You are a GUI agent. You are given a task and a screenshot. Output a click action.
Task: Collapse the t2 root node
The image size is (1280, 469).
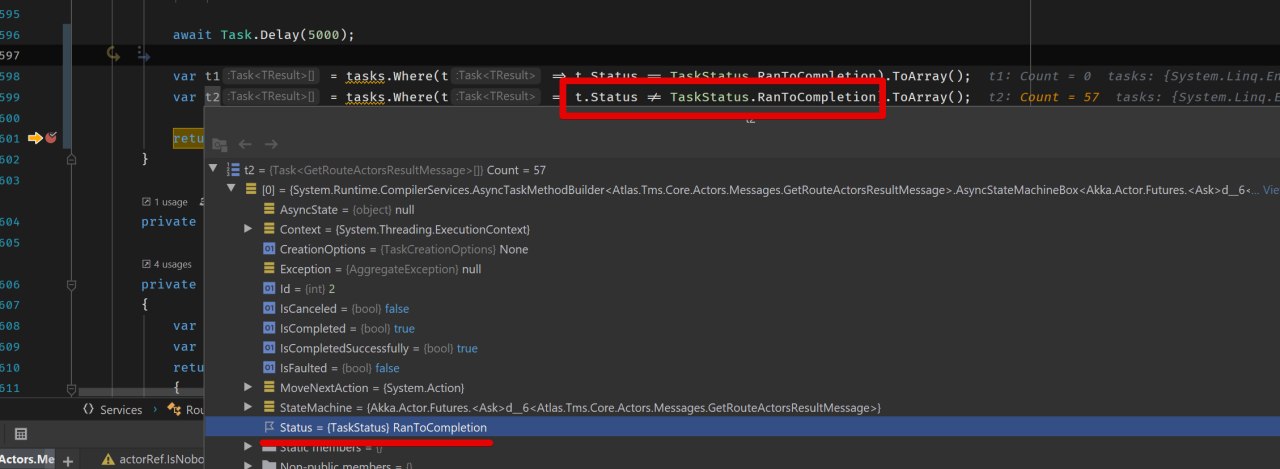(213, 170)
